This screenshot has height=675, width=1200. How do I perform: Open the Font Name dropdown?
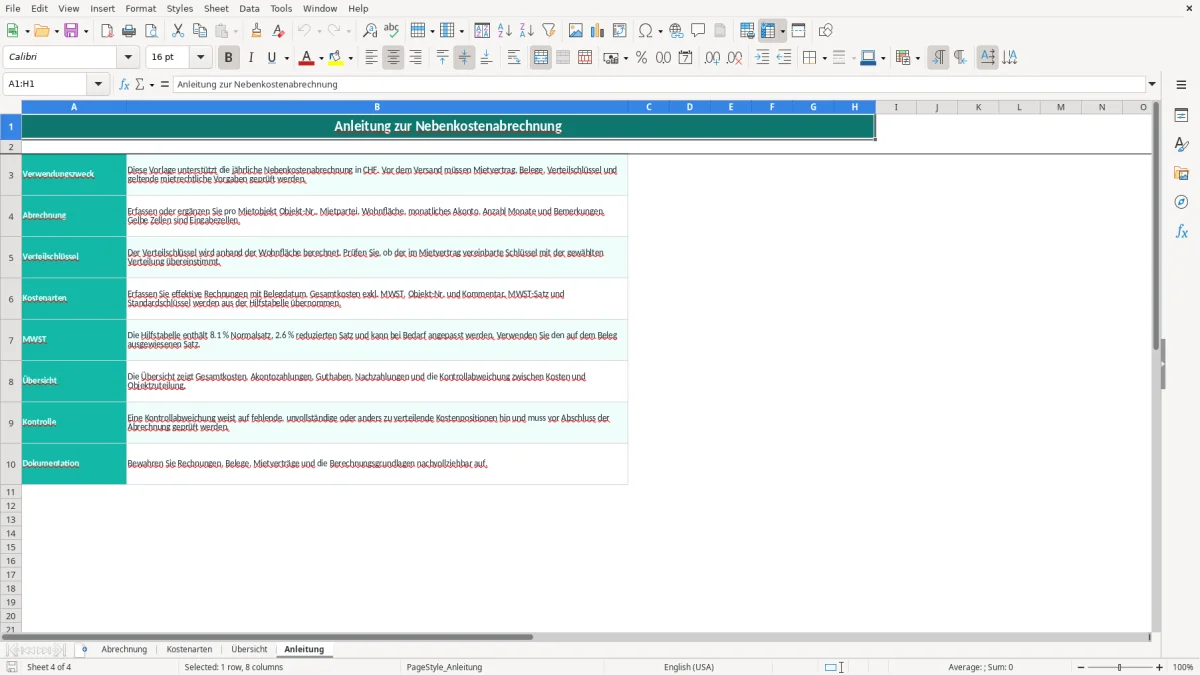(x=128, y=58)
